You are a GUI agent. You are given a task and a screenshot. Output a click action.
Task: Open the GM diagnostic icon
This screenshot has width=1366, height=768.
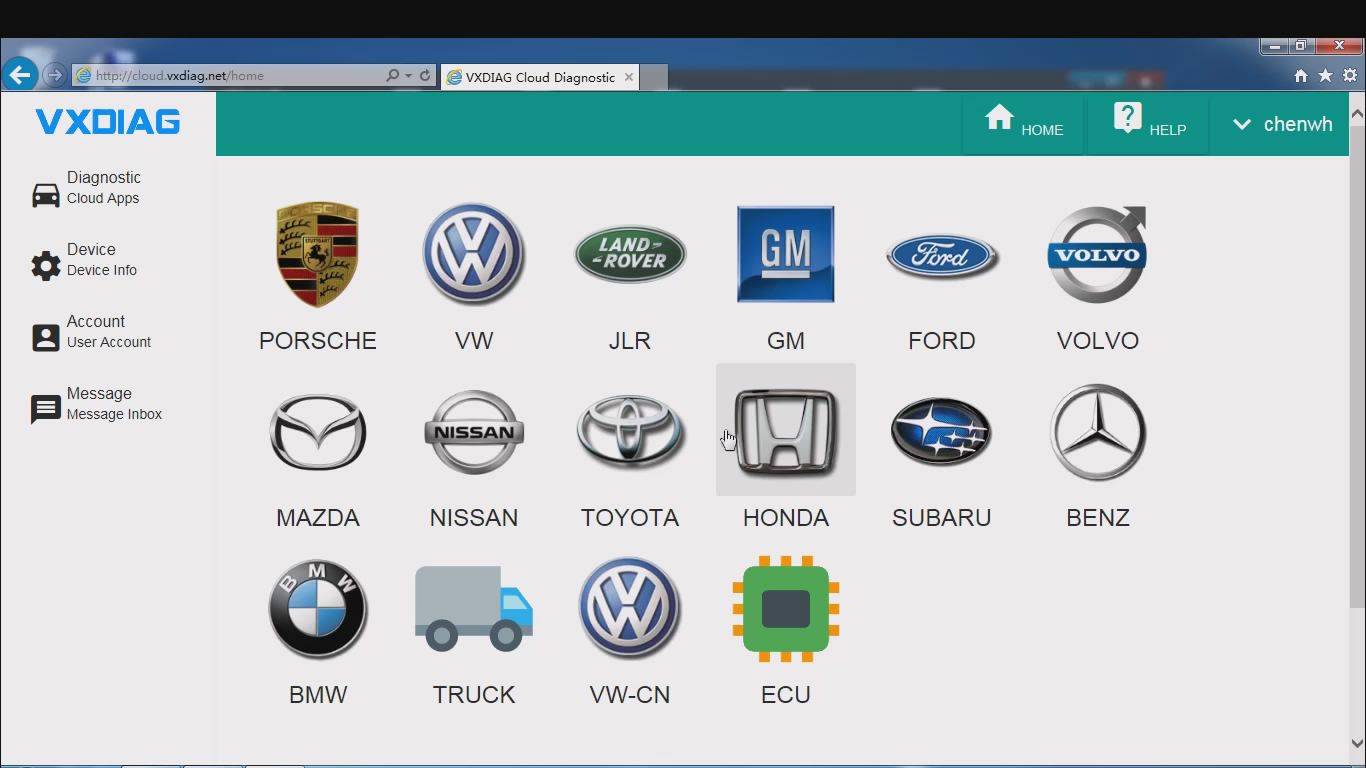(785, 254)
